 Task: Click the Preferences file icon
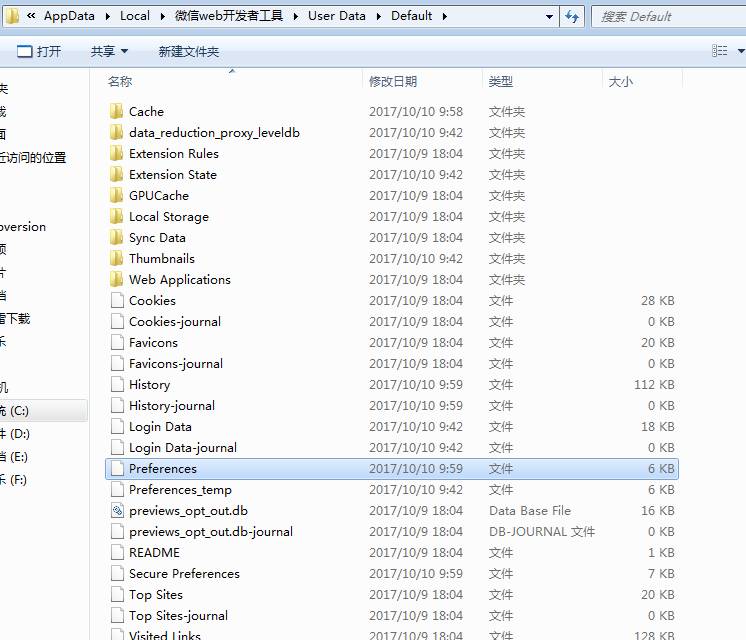click(117, 468)
